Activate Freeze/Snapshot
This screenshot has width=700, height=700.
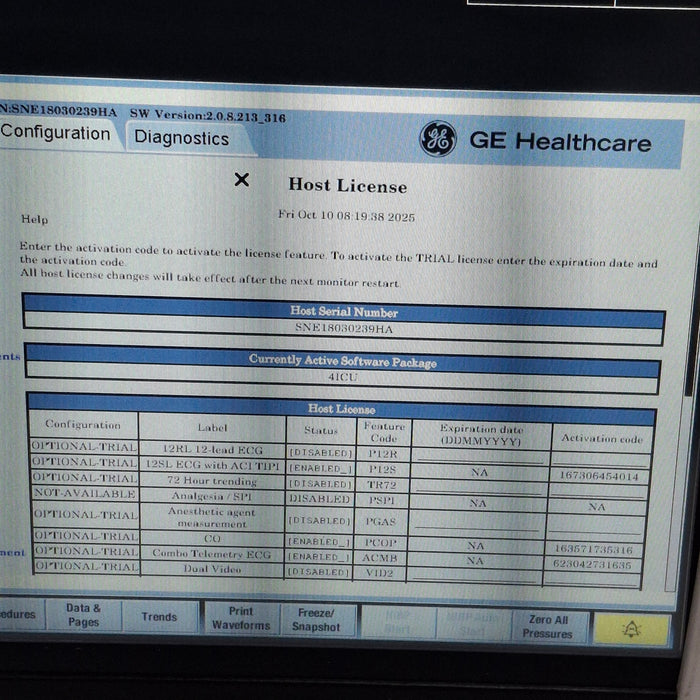tap(316, 620)
